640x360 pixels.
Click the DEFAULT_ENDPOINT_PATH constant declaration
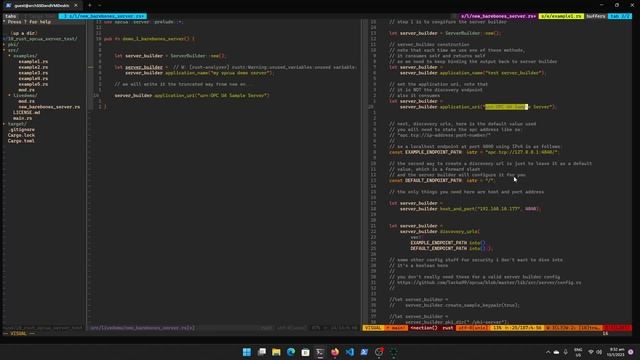click(x=442, y=180)
